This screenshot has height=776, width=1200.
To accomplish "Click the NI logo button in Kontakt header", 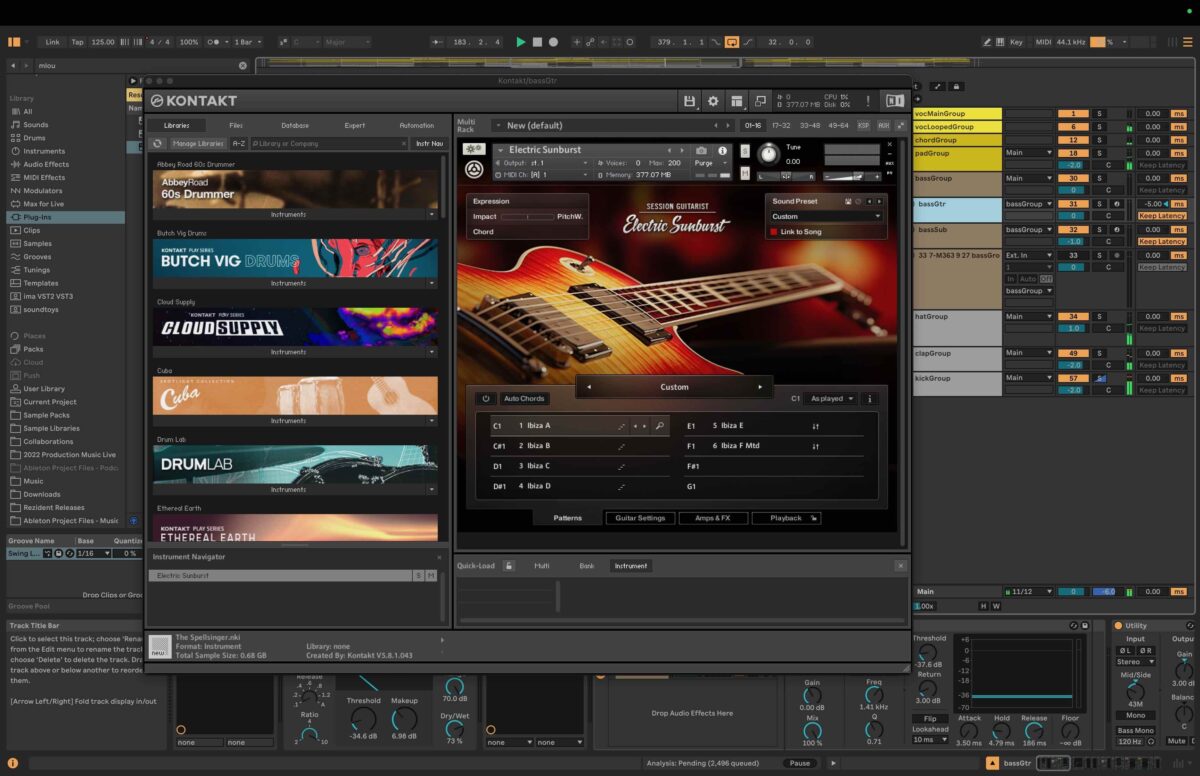I will pos(894,101).
